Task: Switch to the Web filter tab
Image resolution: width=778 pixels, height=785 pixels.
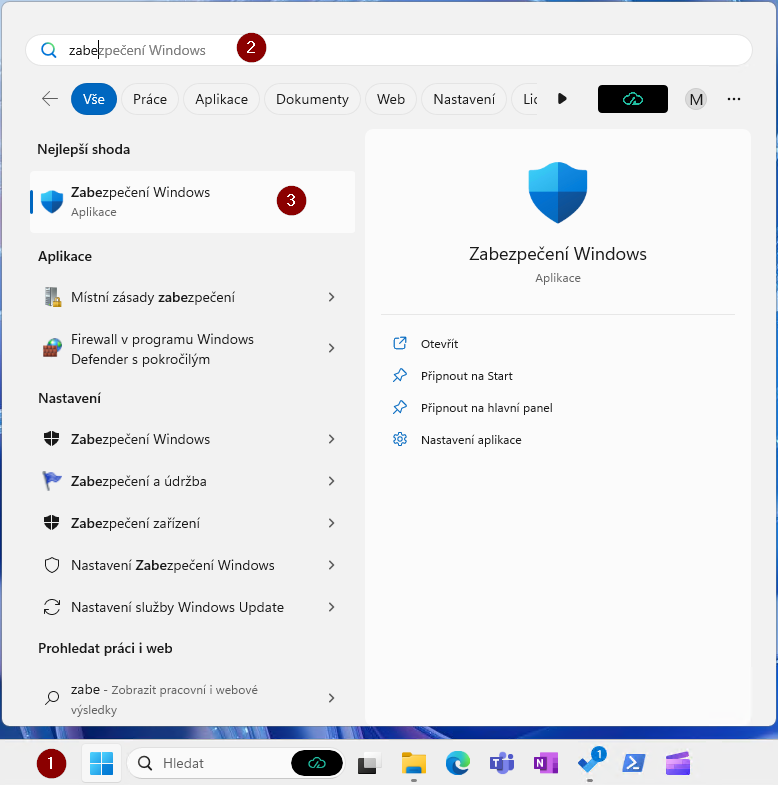Action: [x=391, y=99]
